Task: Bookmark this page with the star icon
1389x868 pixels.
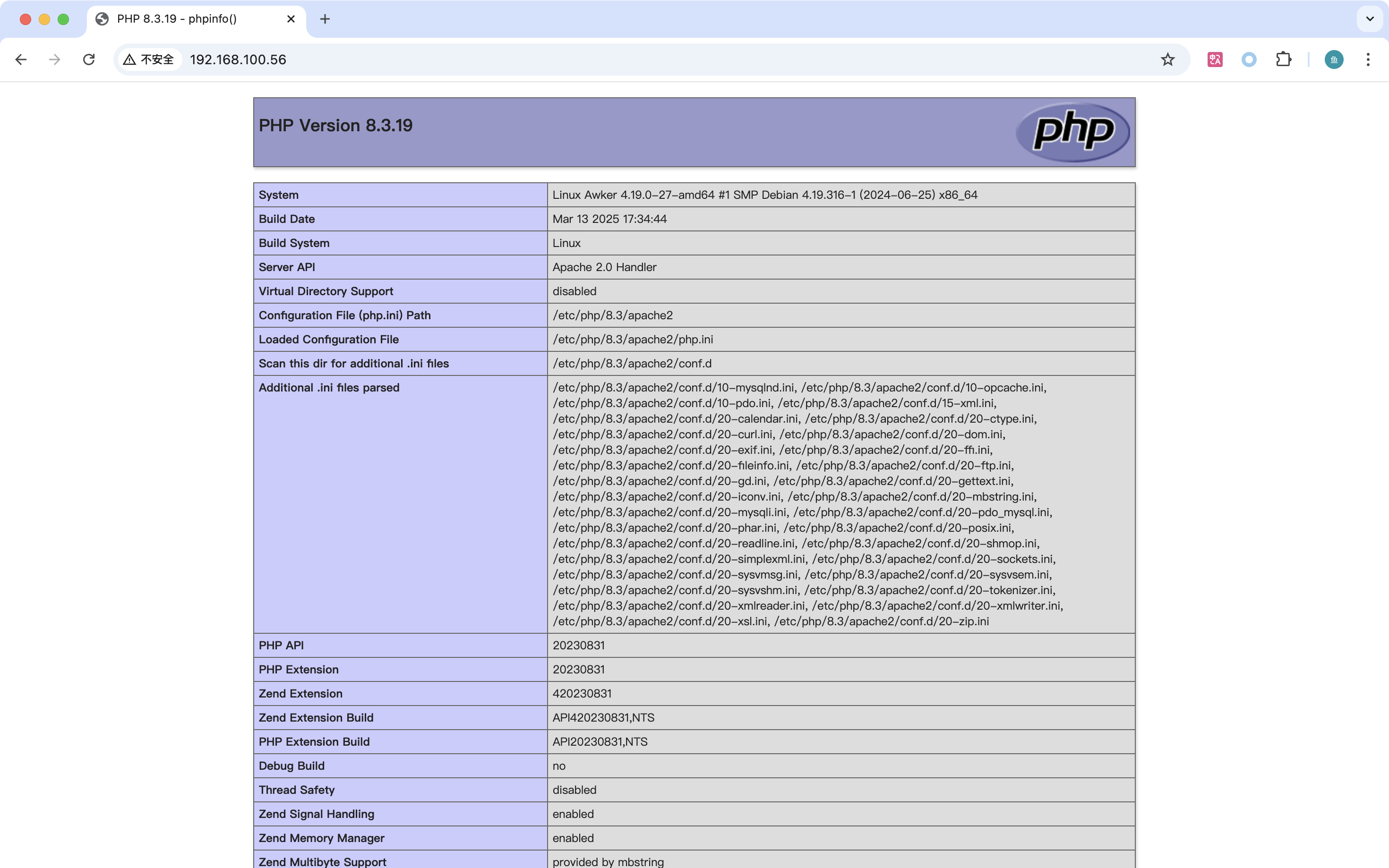Action: pyautogui.click(x=1167, y=60)
